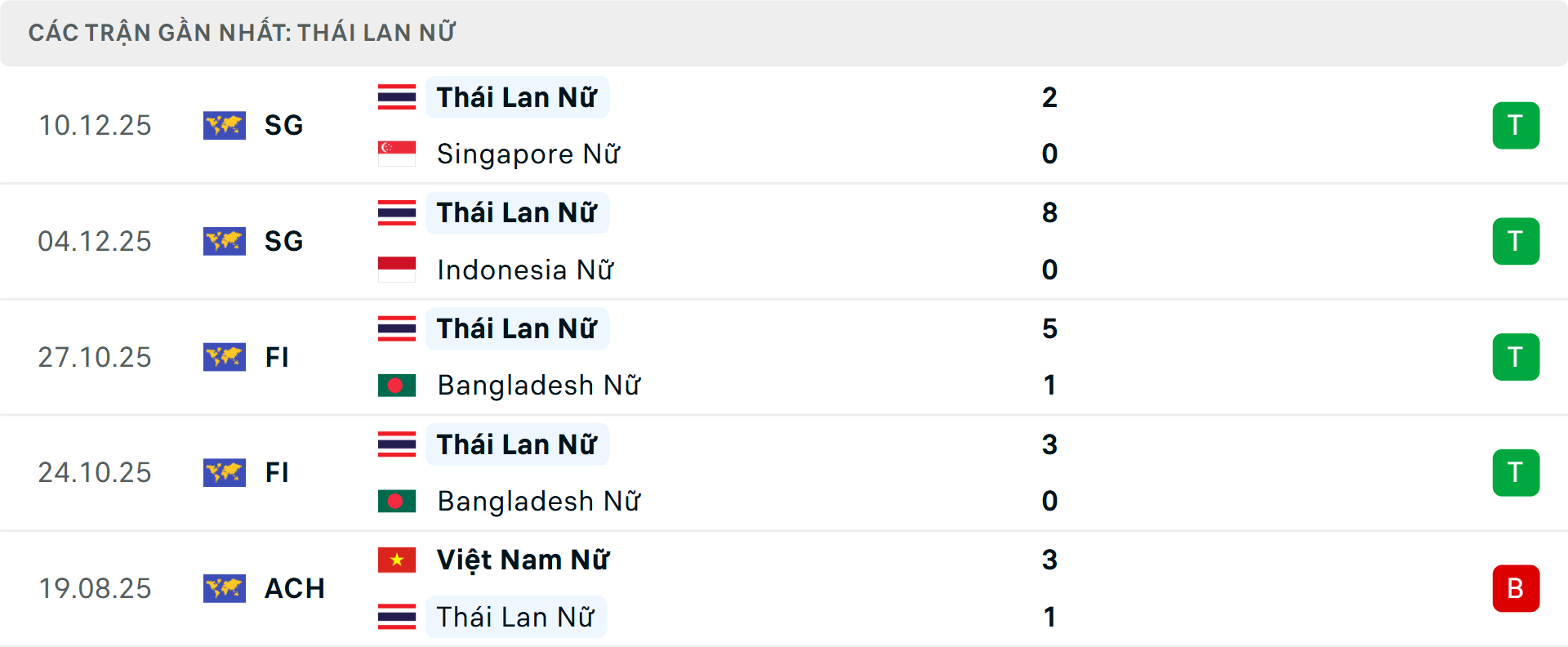
Task: Click the green T badge for the Singapore match
Action: (1517, 125)
